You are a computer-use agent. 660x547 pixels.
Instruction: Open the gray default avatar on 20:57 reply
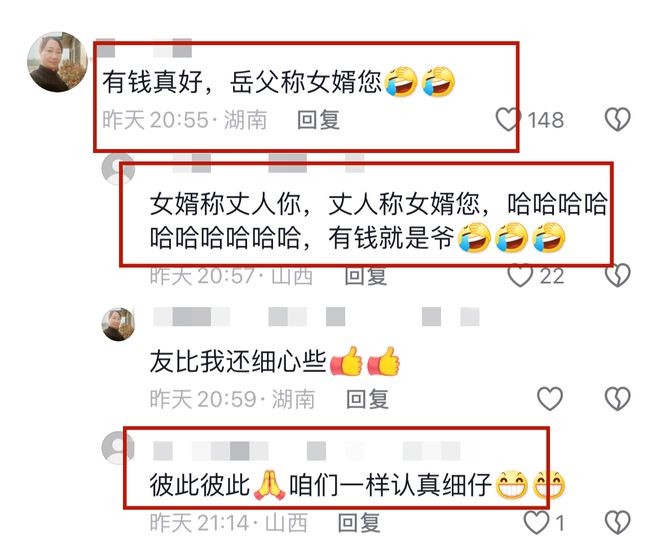(118, 169)
